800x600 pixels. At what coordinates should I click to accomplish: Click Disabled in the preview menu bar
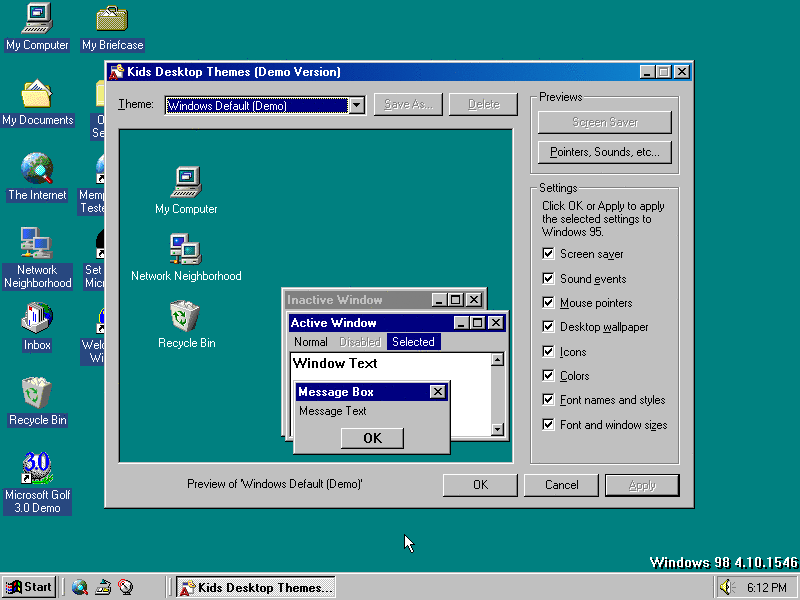[x=360, y=342]
